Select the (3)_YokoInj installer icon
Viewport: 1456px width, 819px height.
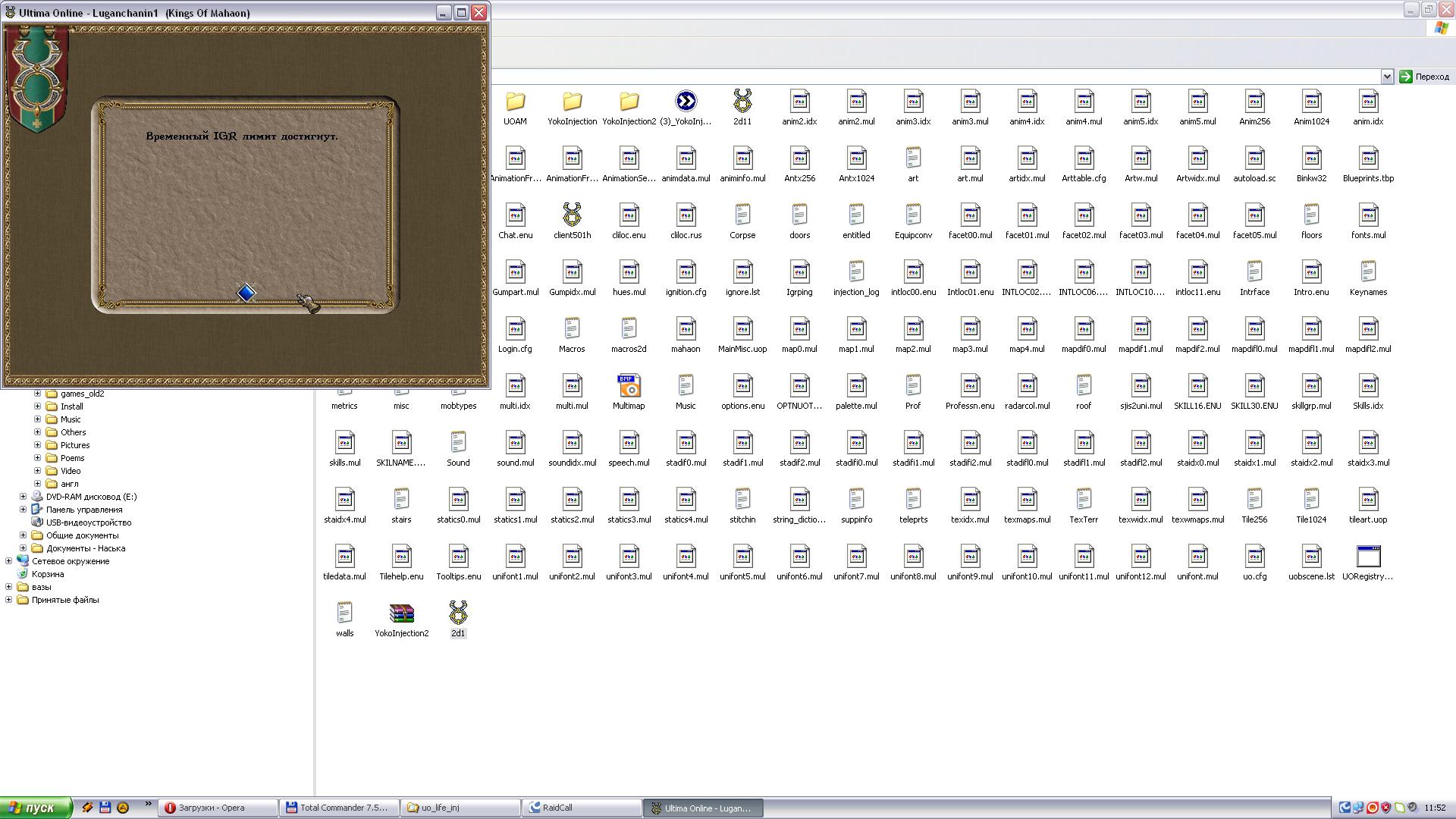686,102
